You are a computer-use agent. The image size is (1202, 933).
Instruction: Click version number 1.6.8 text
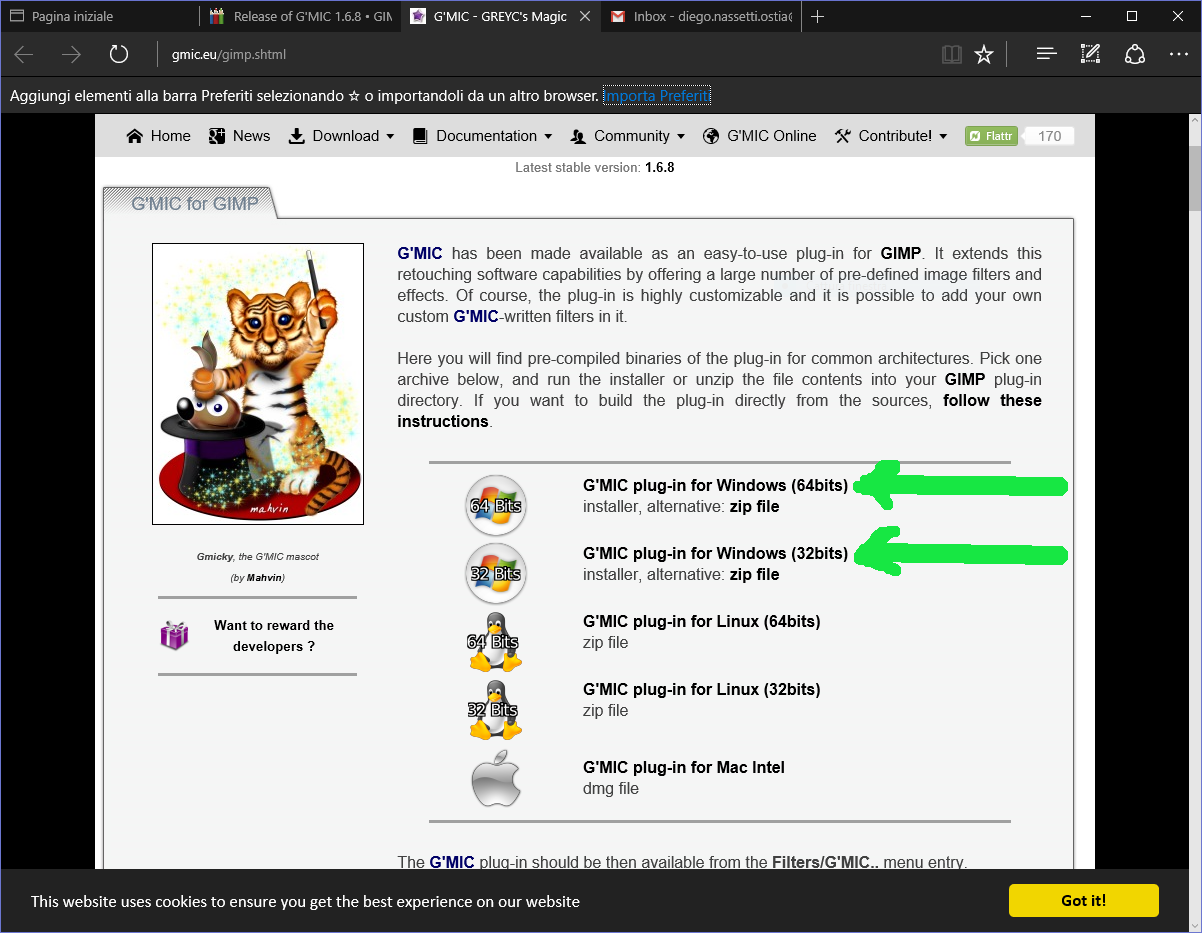(659, 167)
